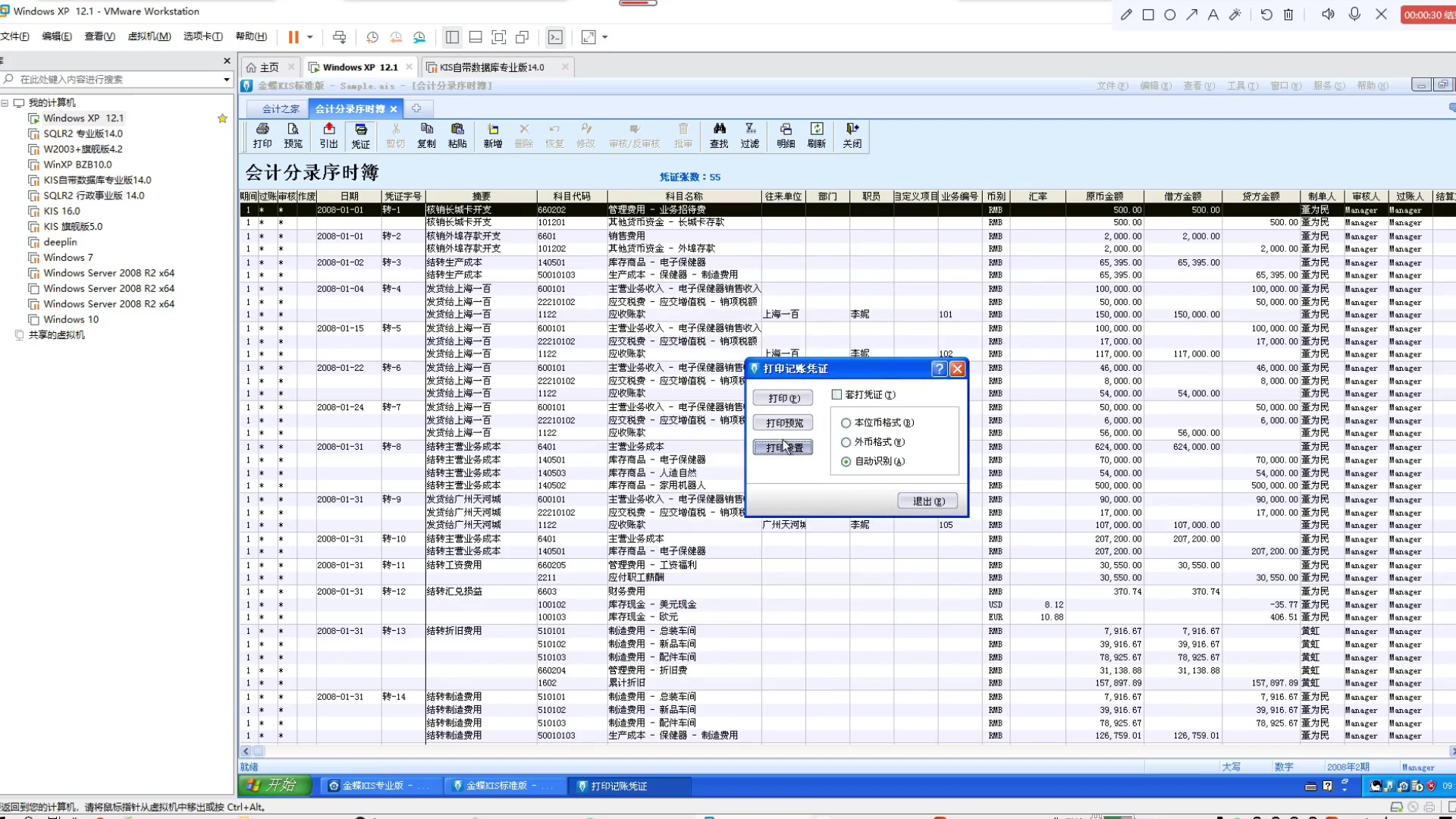Click the horizontal scrollbar left arrow

(x=246, y=752)
